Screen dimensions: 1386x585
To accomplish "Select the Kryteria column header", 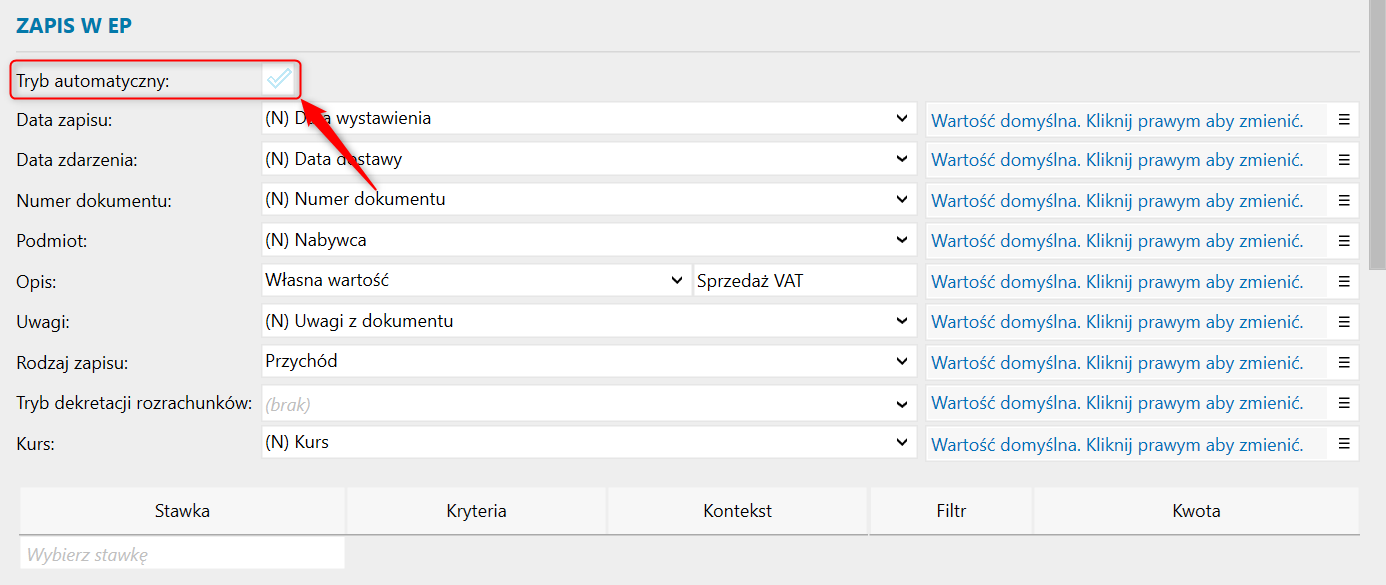I will pyautogui.click(x=476, y=511).
